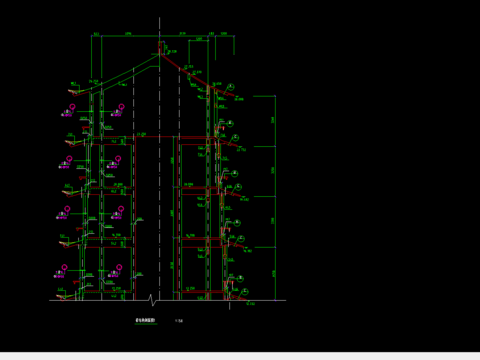Click the dashed vertical centerline above the roof
The height and width of the screenshot is (360, 480).
[x=159, y=29]
